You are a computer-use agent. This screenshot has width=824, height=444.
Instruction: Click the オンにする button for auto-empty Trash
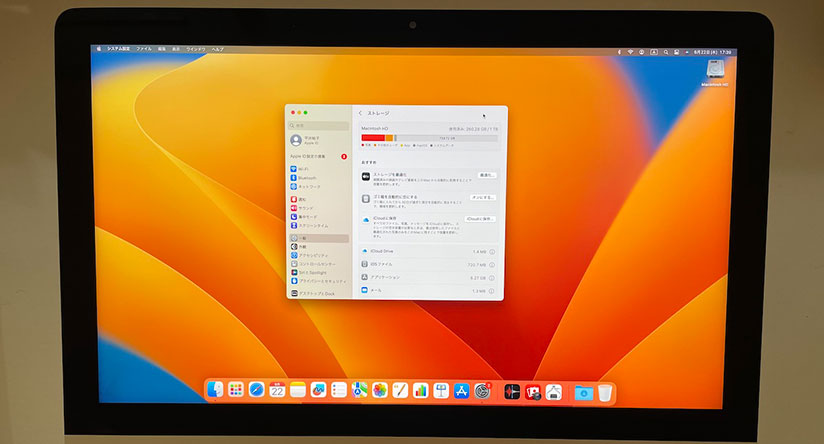483,198
